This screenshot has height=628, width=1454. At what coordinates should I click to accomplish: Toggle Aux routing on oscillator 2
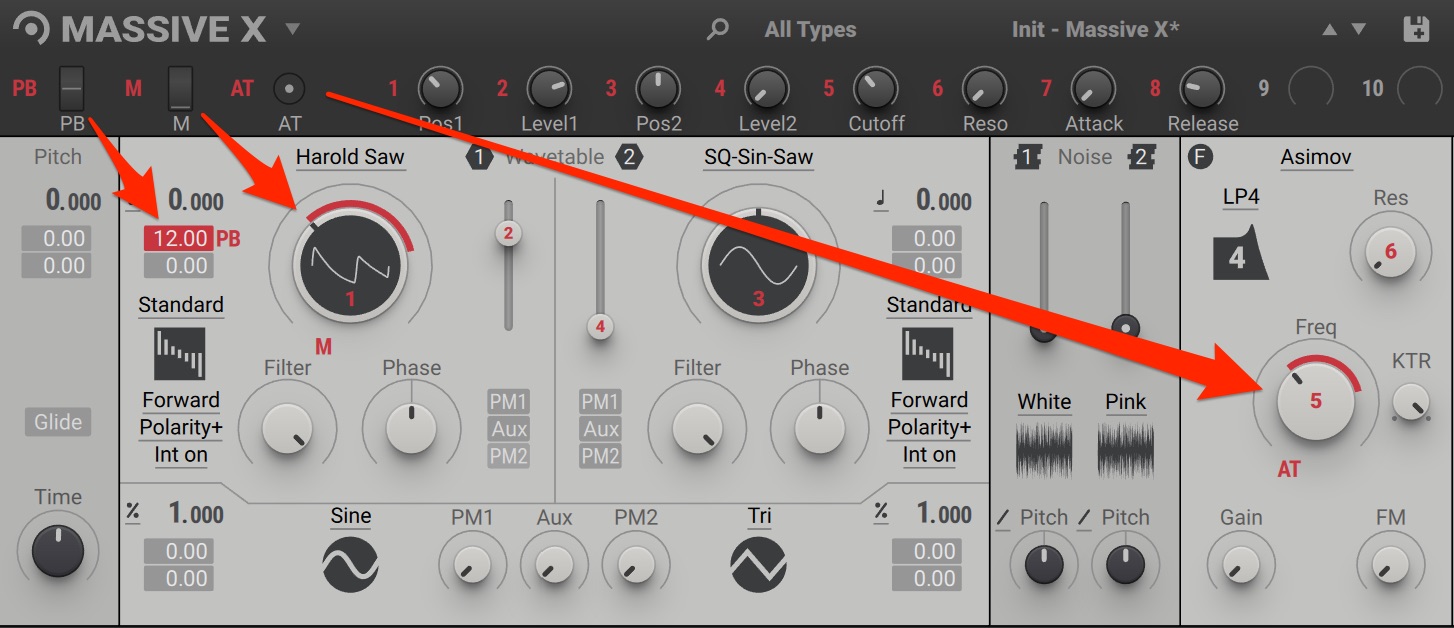(600, 429)
